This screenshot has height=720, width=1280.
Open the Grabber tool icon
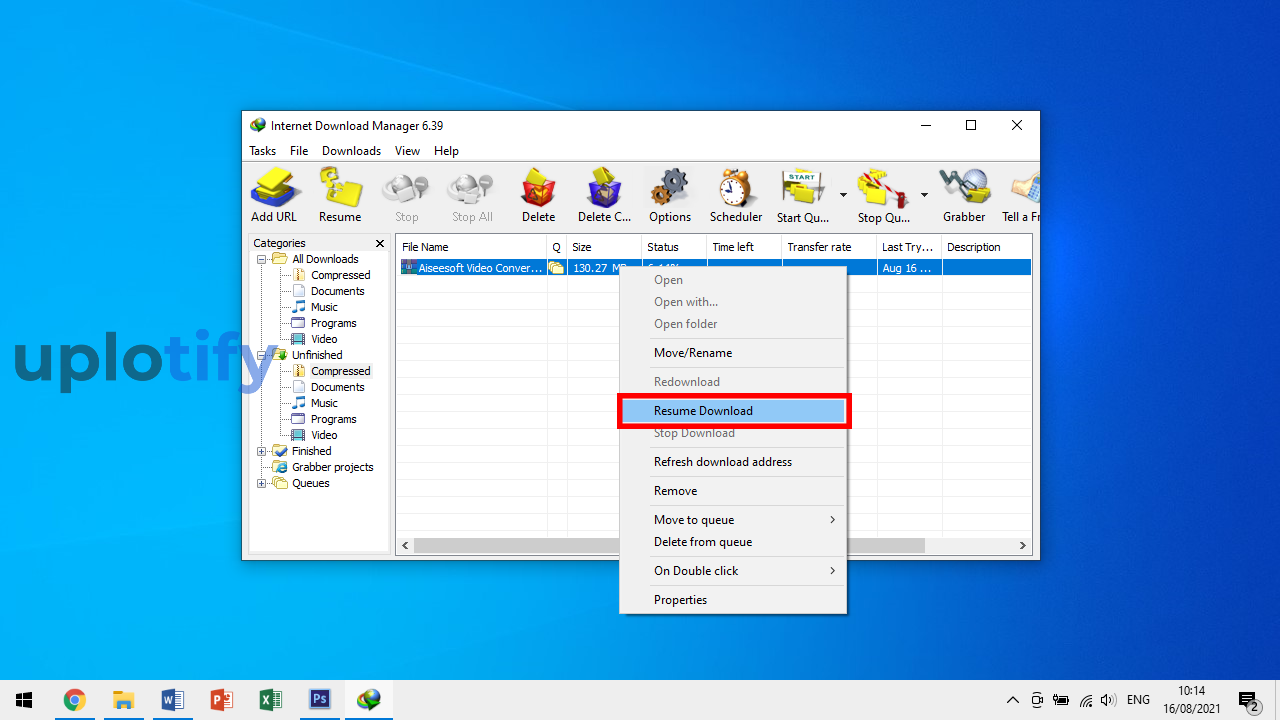[x=964, y=195]
